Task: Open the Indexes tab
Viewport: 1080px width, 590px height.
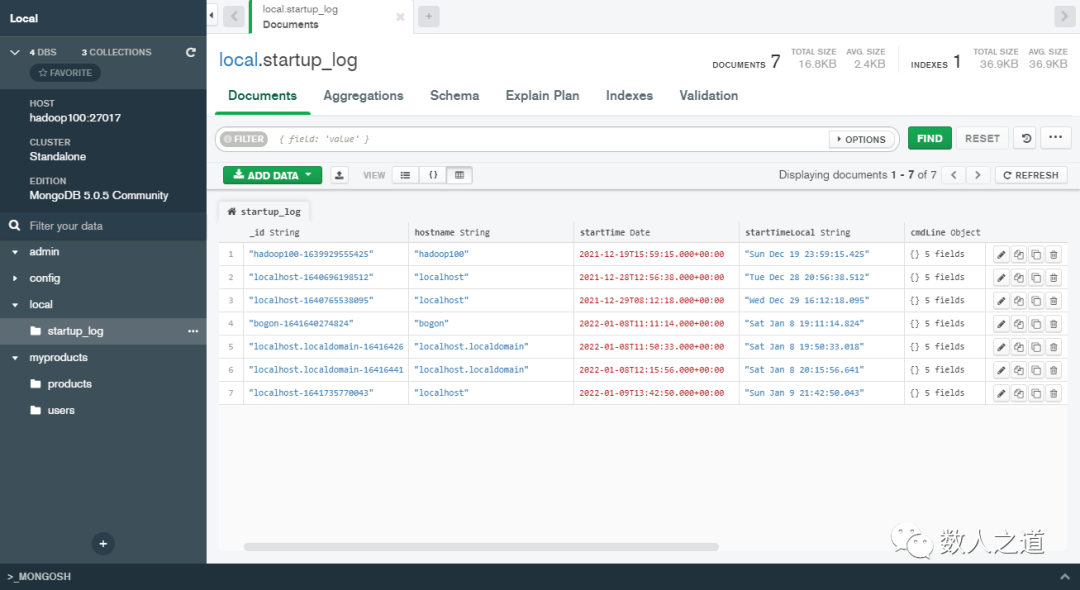Action: pos(629,95)
